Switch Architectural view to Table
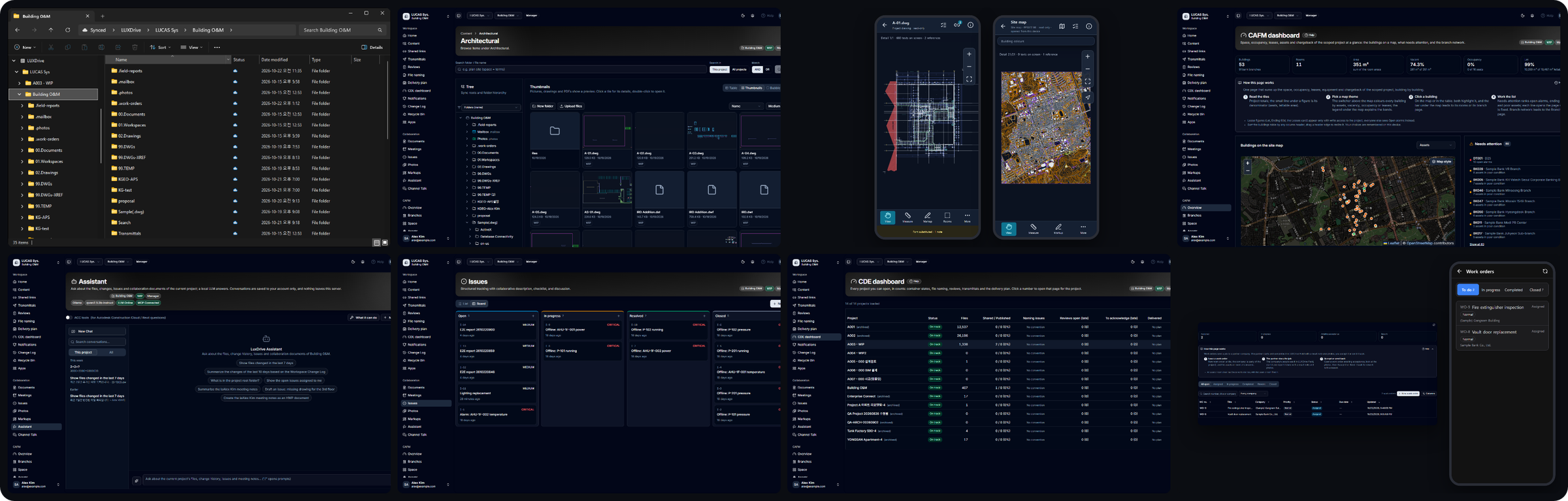This screenshot has width=1568, height=501. coord(731,88)
